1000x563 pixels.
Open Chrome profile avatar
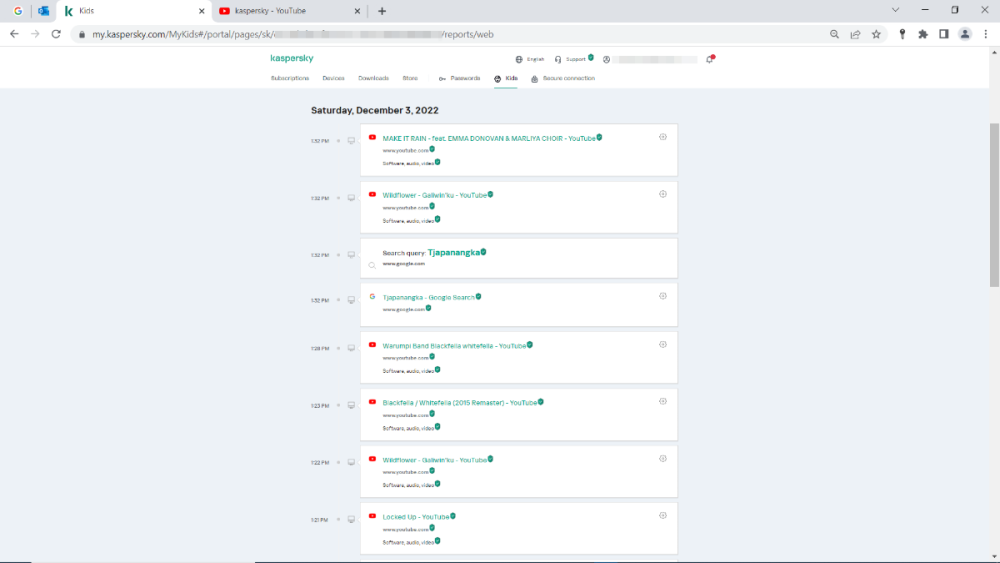[x=965, y=34]
